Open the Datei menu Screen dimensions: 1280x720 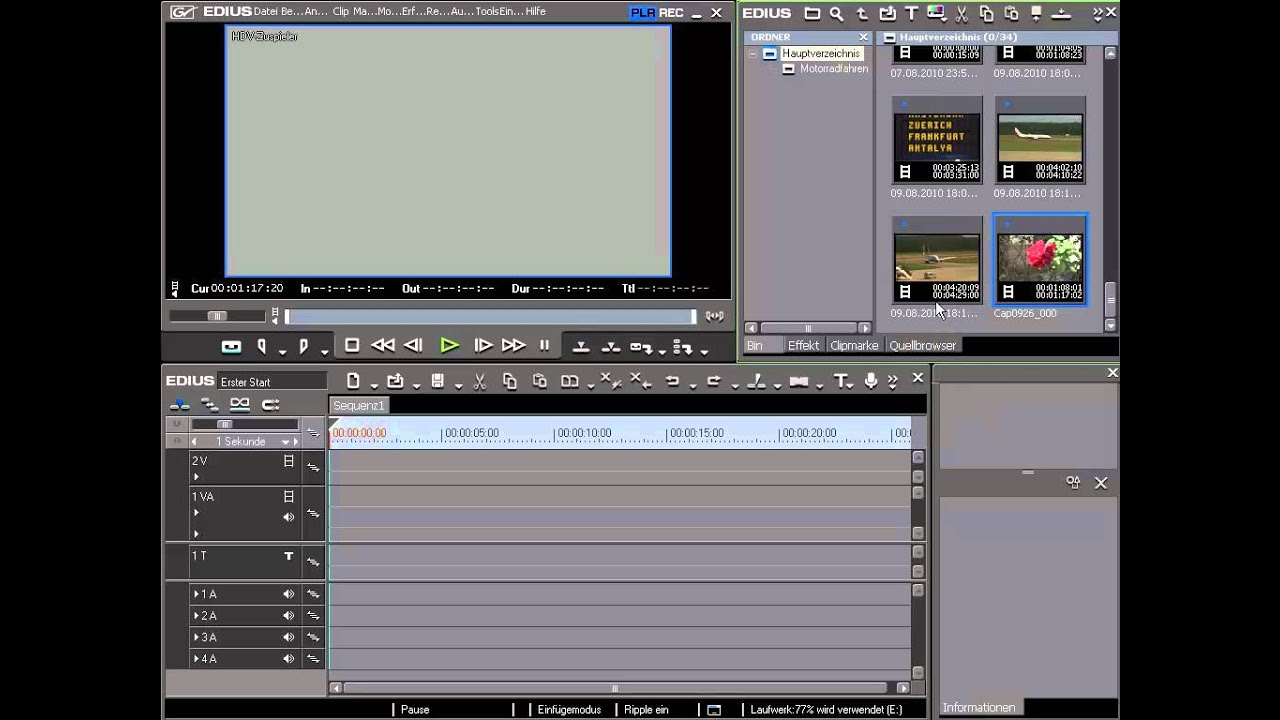[x=268, y=12]
